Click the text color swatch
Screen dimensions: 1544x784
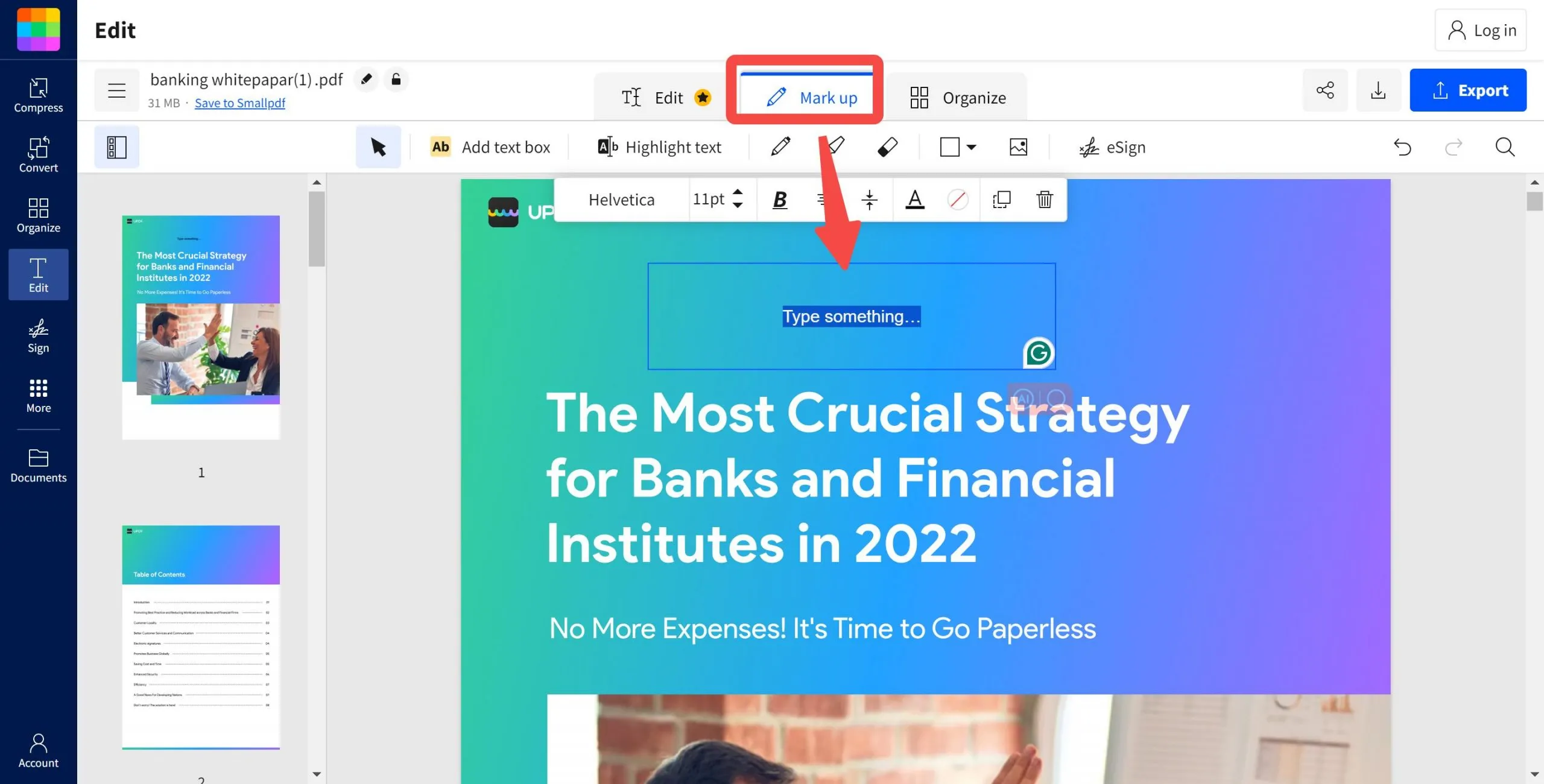914,200
